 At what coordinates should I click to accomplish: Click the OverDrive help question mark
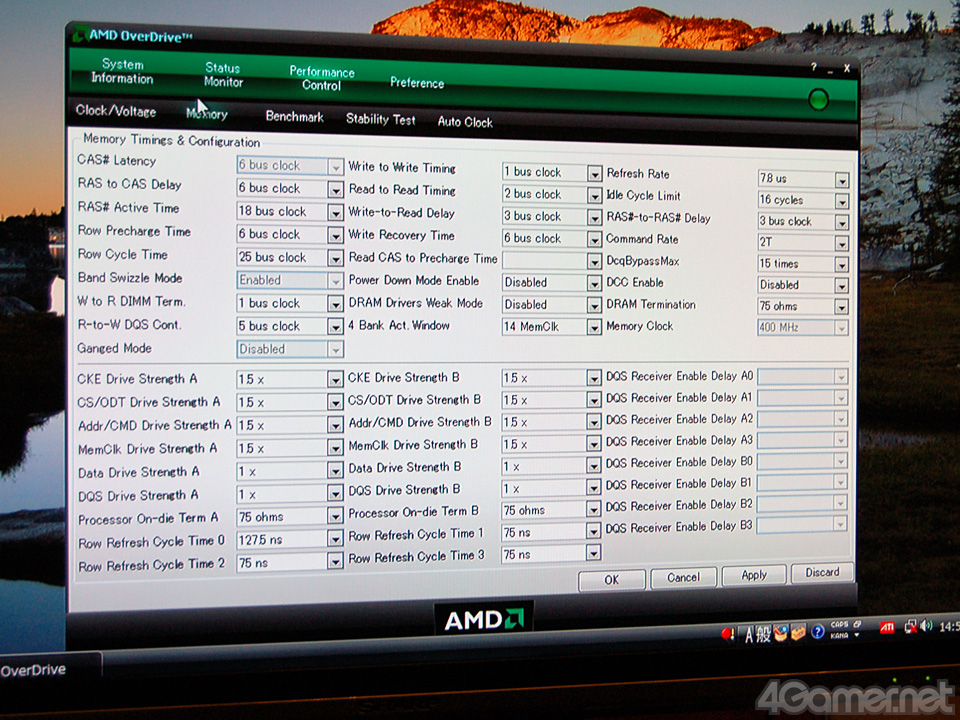click(x=814, y=67)
